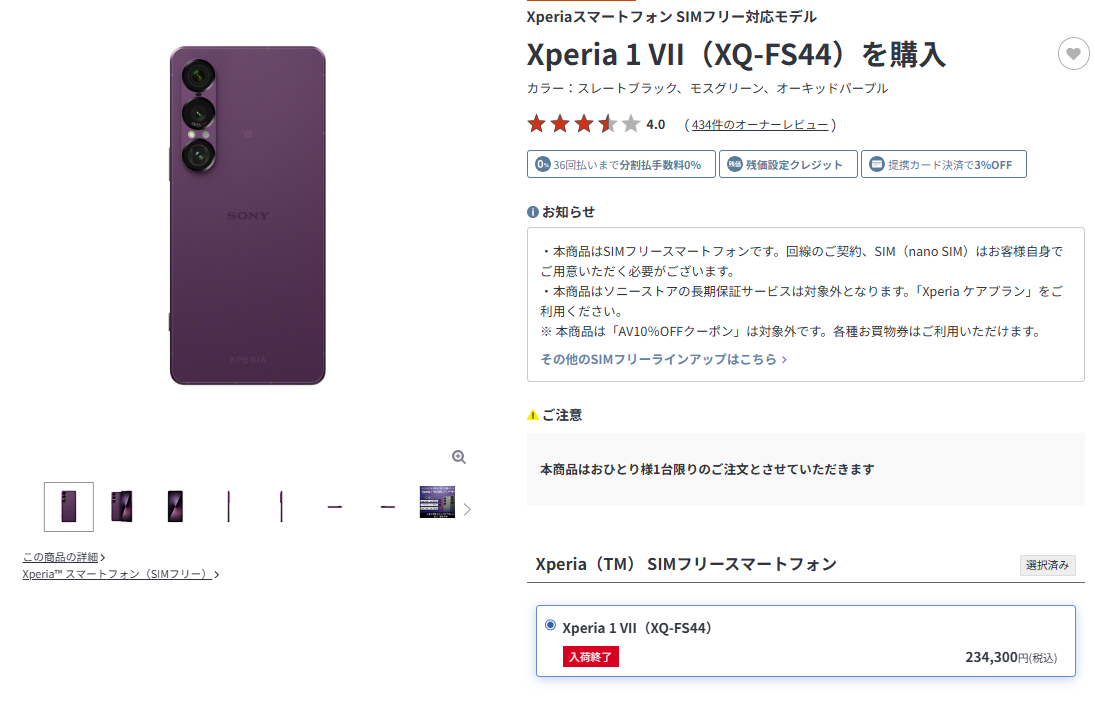Click the large purple Xperia product image
Viewport: 1095px width, 702px height.
point(247,215)
